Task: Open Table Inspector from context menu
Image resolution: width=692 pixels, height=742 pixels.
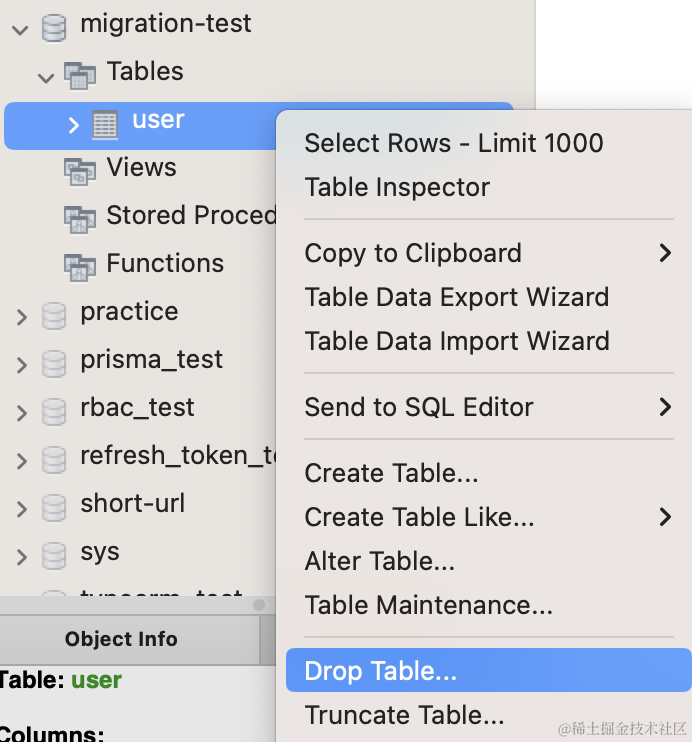Action: pos(397,187)
